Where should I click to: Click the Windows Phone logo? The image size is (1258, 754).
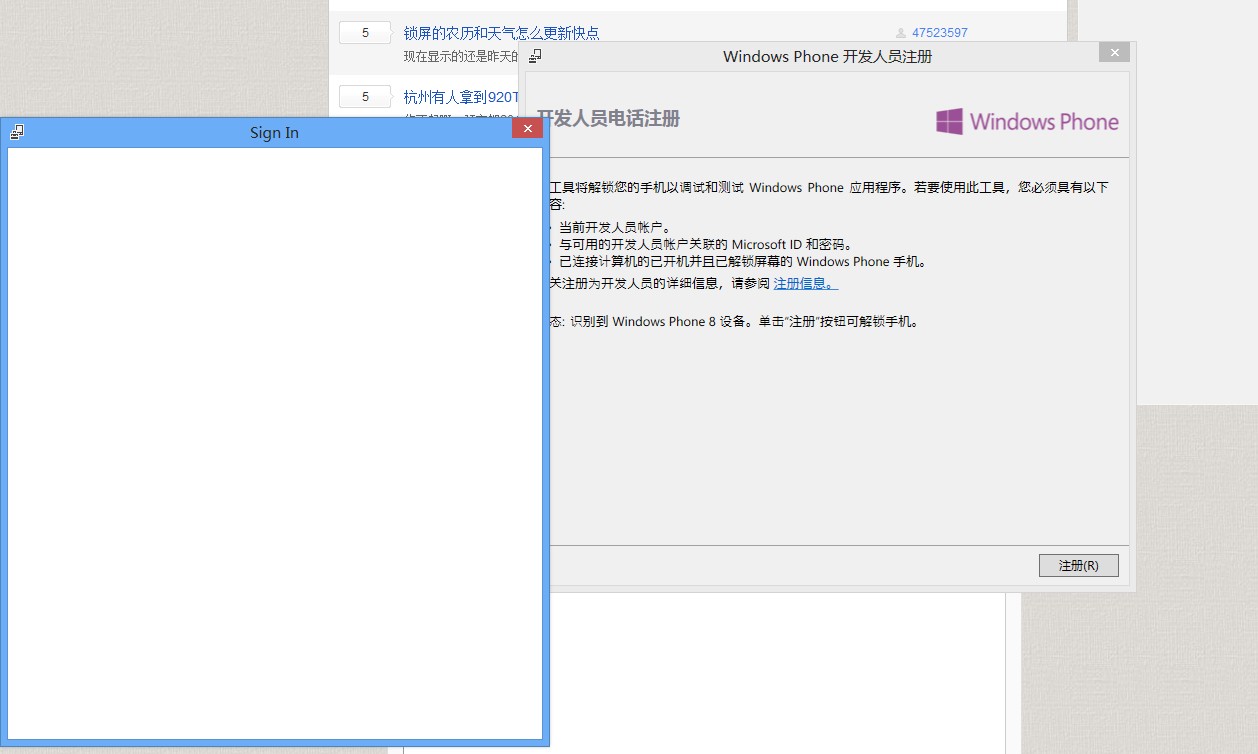point(1027,122)
